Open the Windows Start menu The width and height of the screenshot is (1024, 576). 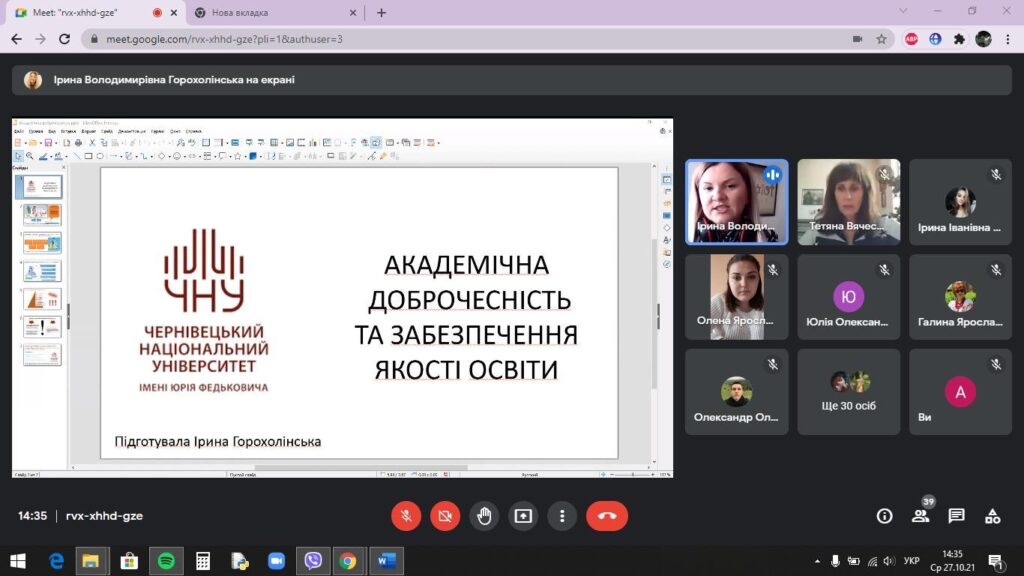(x=18, y=561)
